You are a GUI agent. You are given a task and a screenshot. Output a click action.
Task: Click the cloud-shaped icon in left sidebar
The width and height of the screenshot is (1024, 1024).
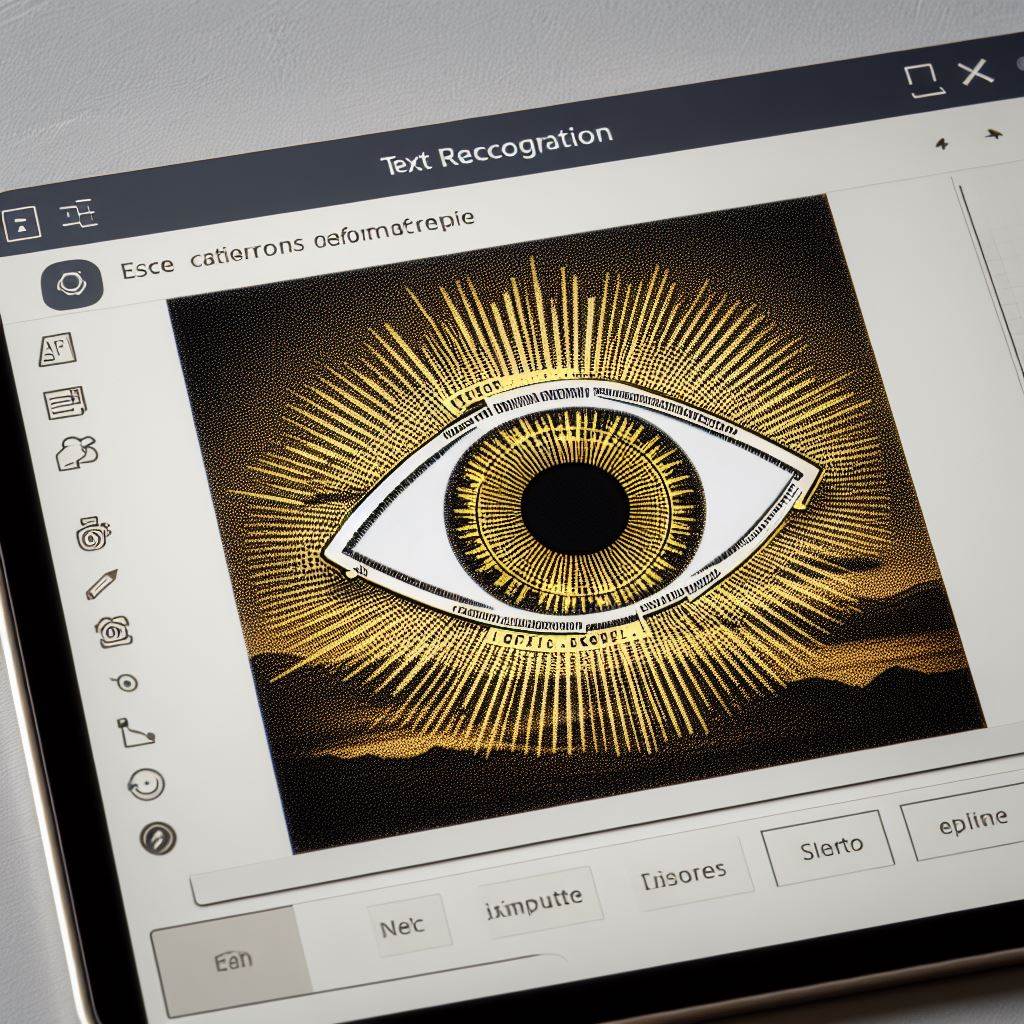point(76,452)
